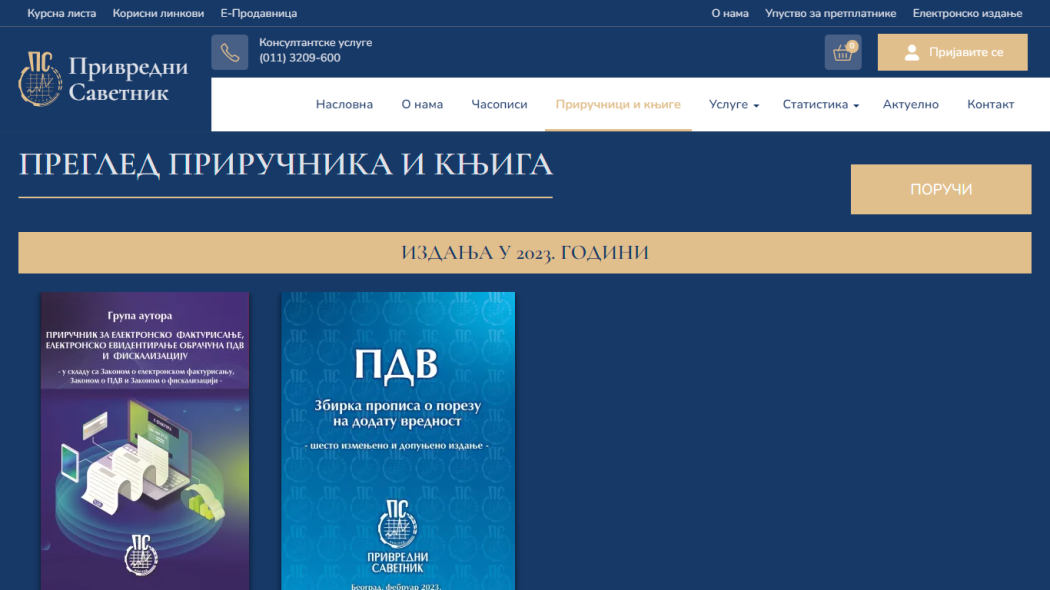Open the Курсна листа link
This screenshot has height=590, width=1050.
61,13
